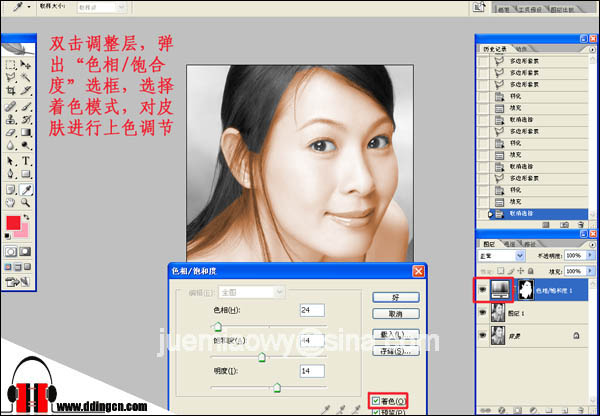Select the History Brush tool

[x=26, y=119]
